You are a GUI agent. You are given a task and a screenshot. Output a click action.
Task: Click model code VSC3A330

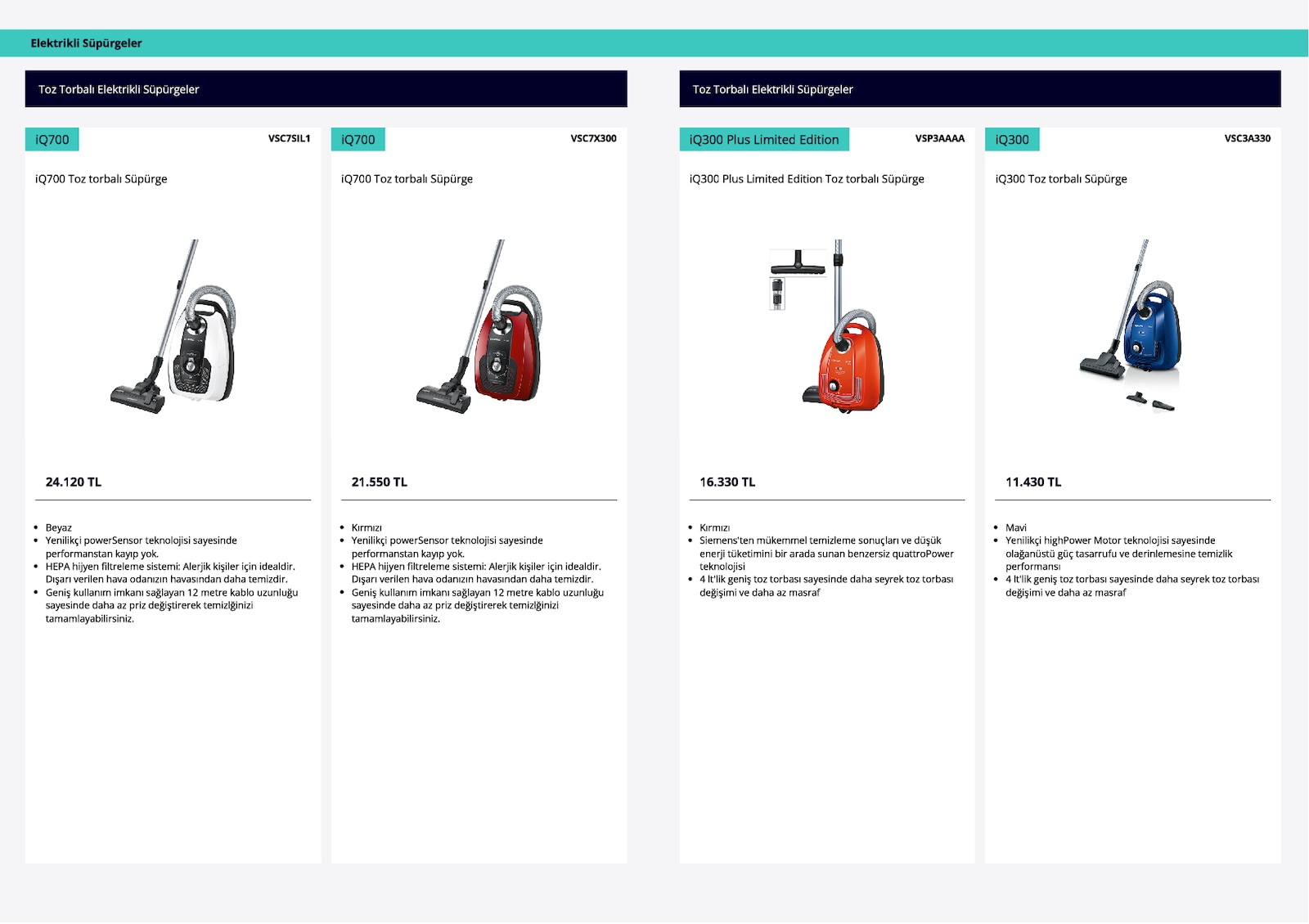pos(1248,139)
